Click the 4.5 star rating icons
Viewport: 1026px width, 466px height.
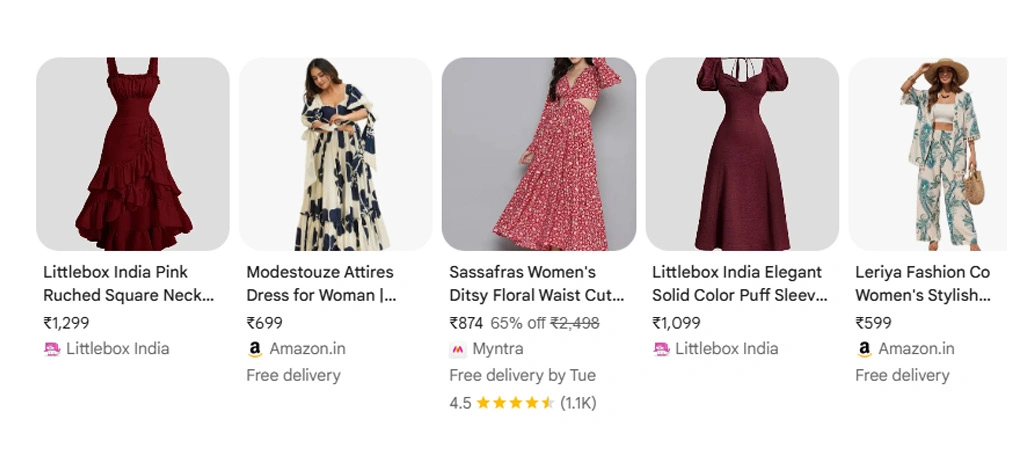tap(515, 403)
